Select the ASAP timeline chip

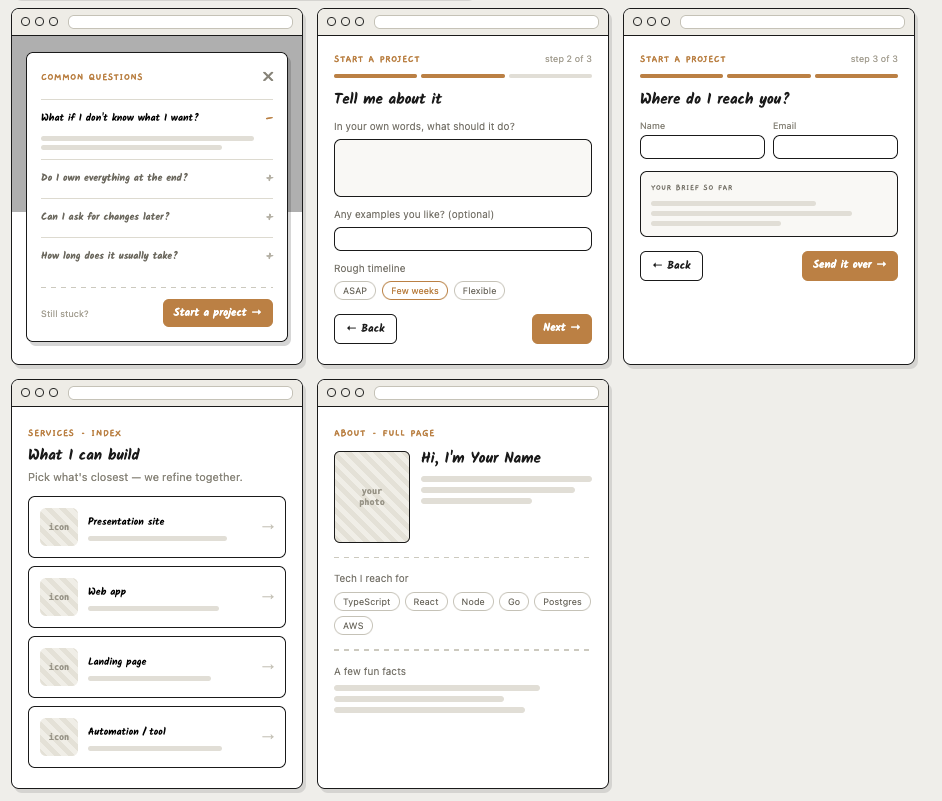pos(354,291)
